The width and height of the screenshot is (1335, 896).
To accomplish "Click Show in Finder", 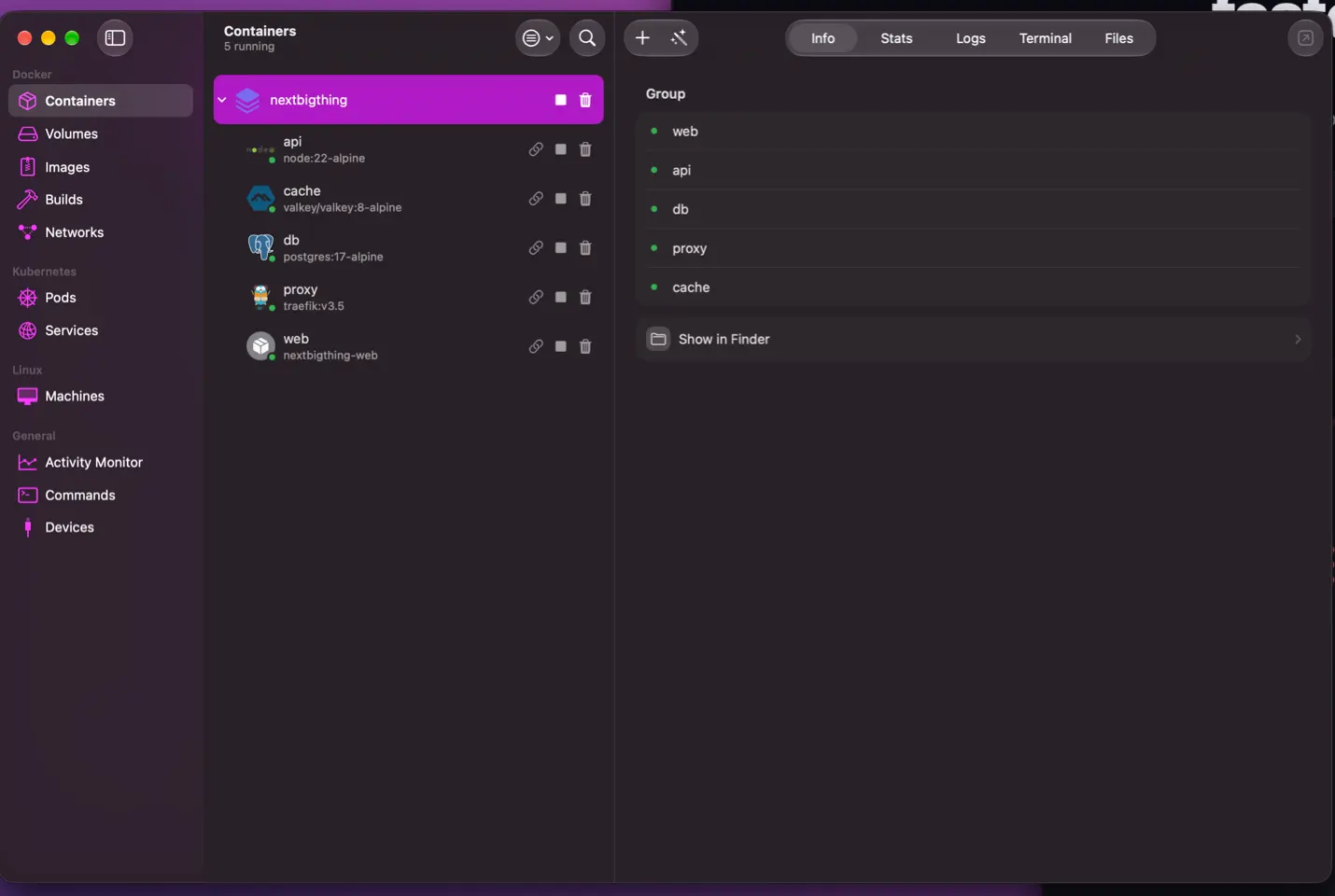I will point(973,340).
